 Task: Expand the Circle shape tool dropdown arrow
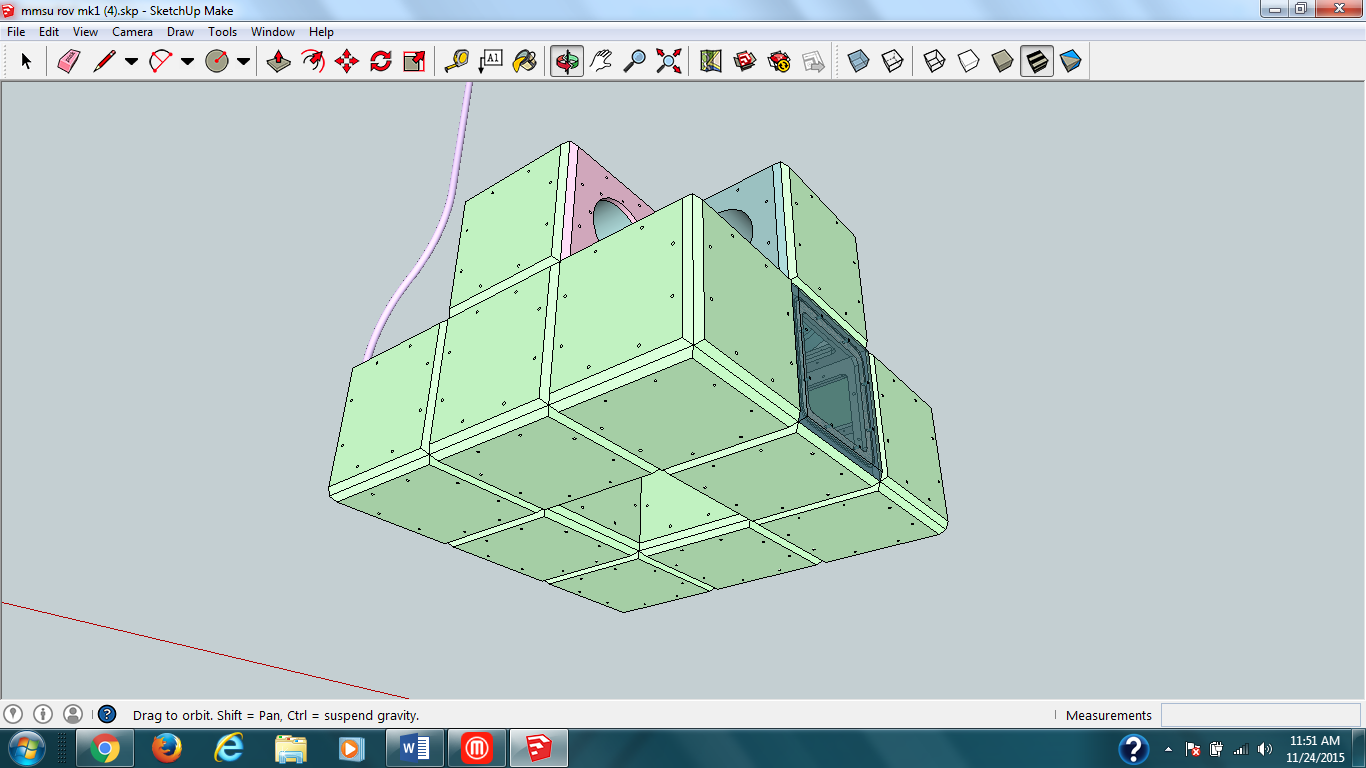pyautogui.click(x=243, y=62)
